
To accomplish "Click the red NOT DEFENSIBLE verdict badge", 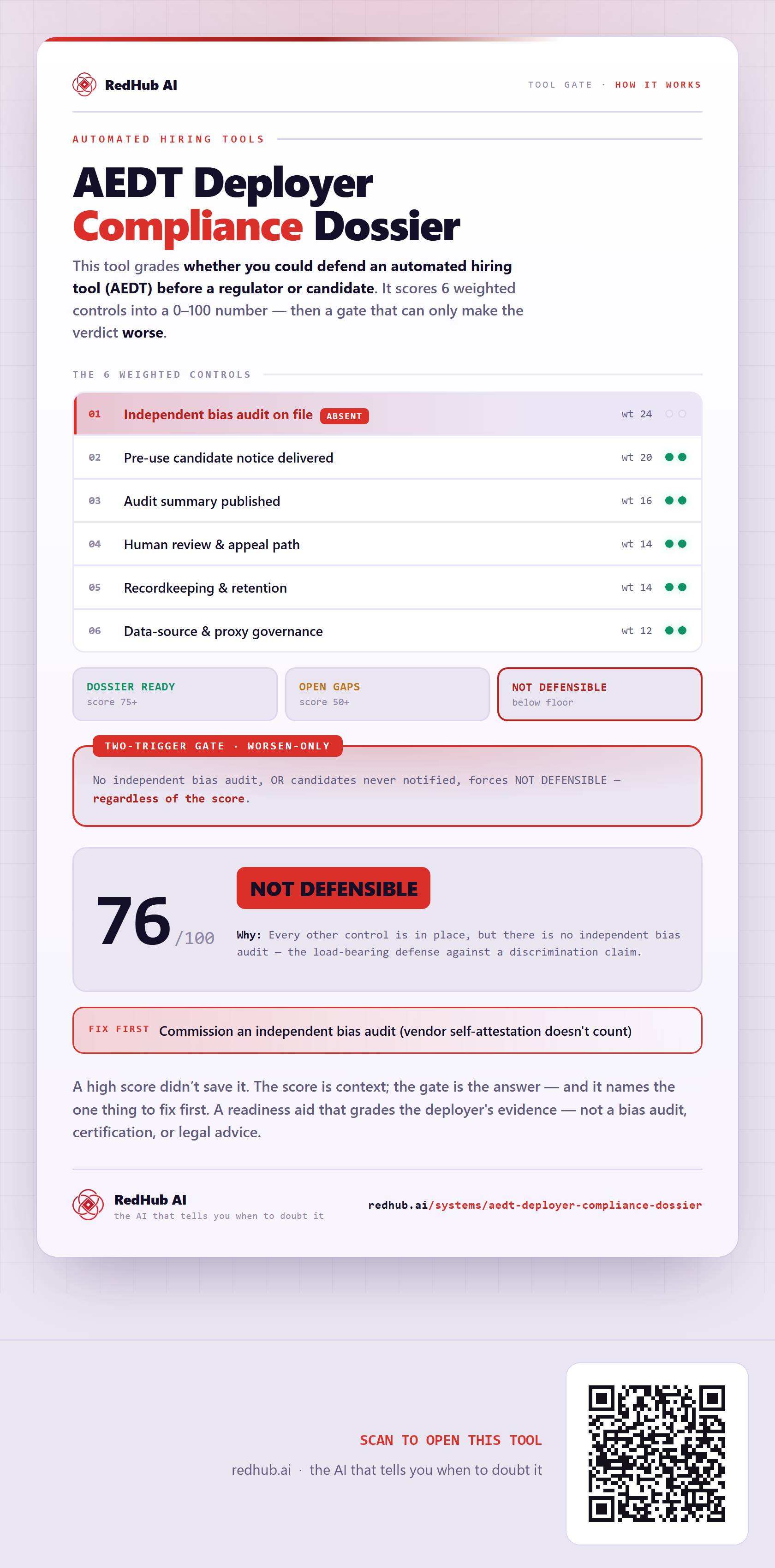I will 334,888.
